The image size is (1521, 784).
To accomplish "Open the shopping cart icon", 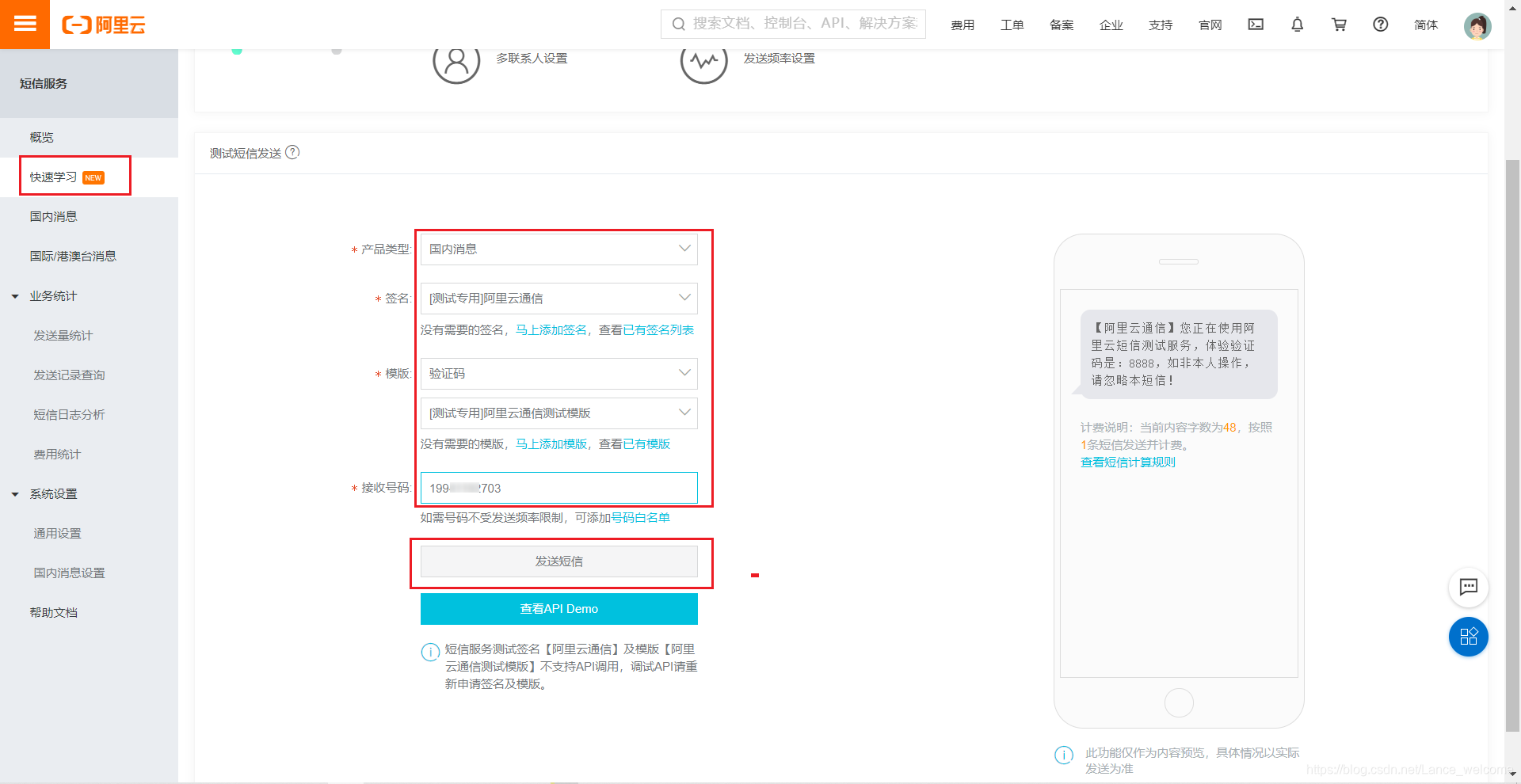I will pyautogui.click(x=1339, y=25).
